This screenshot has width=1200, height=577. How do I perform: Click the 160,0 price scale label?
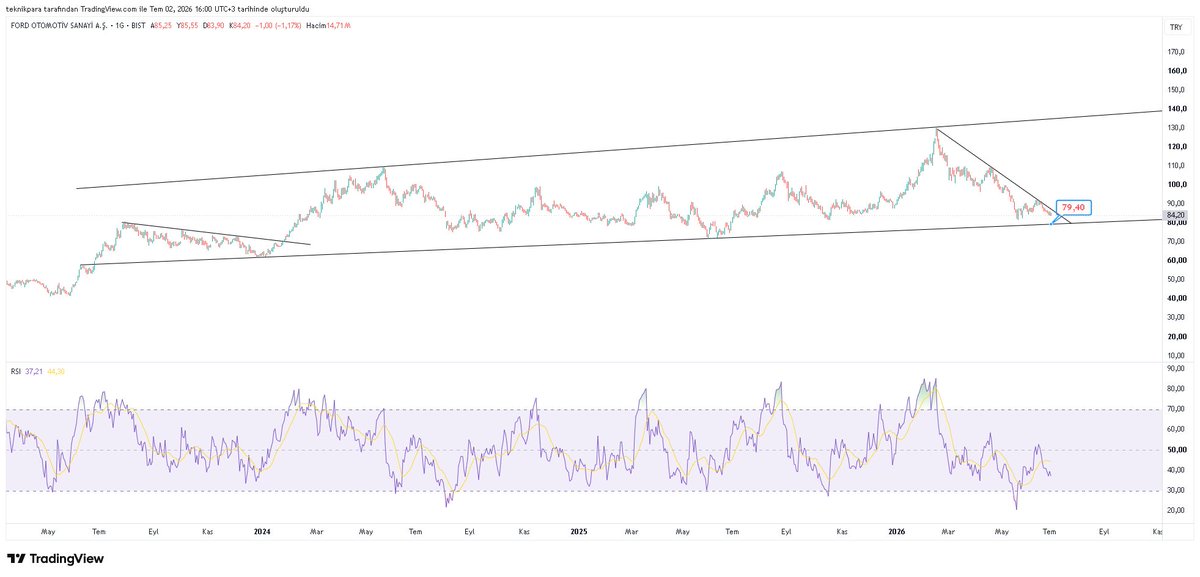tap(1175, 71)
